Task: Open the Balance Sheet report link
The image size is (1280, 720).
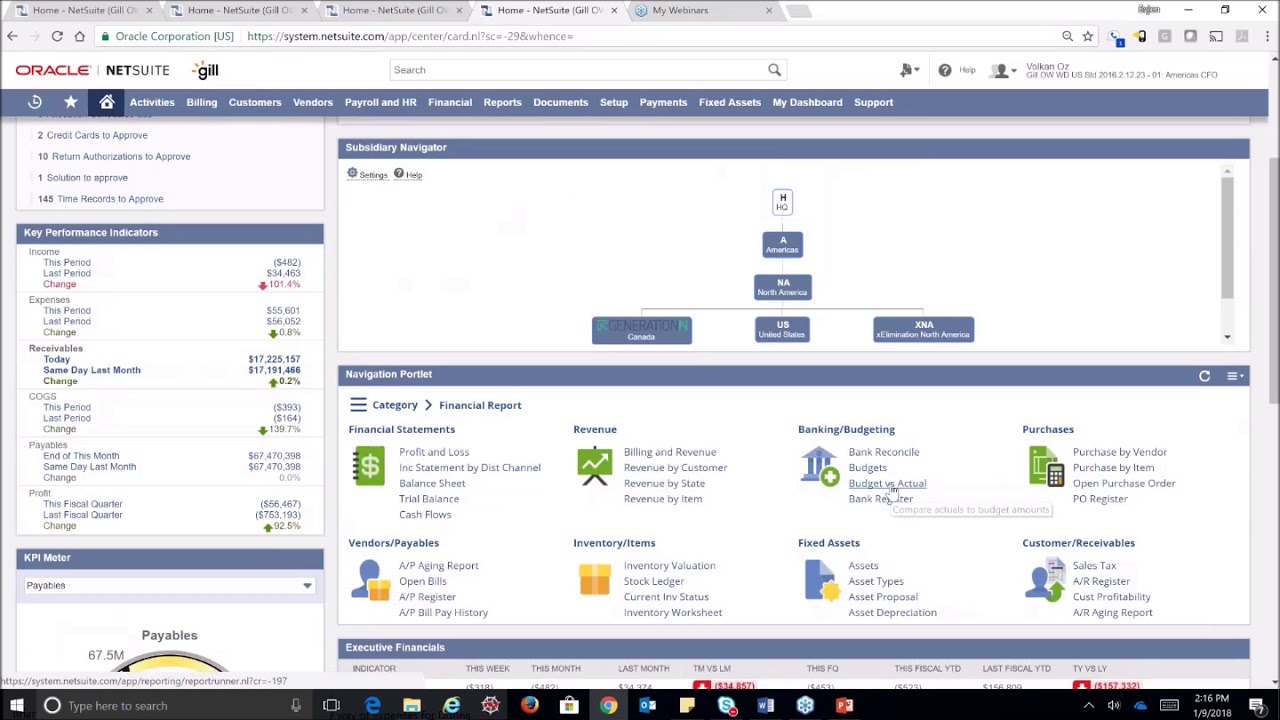Action: tap(432, 483)
